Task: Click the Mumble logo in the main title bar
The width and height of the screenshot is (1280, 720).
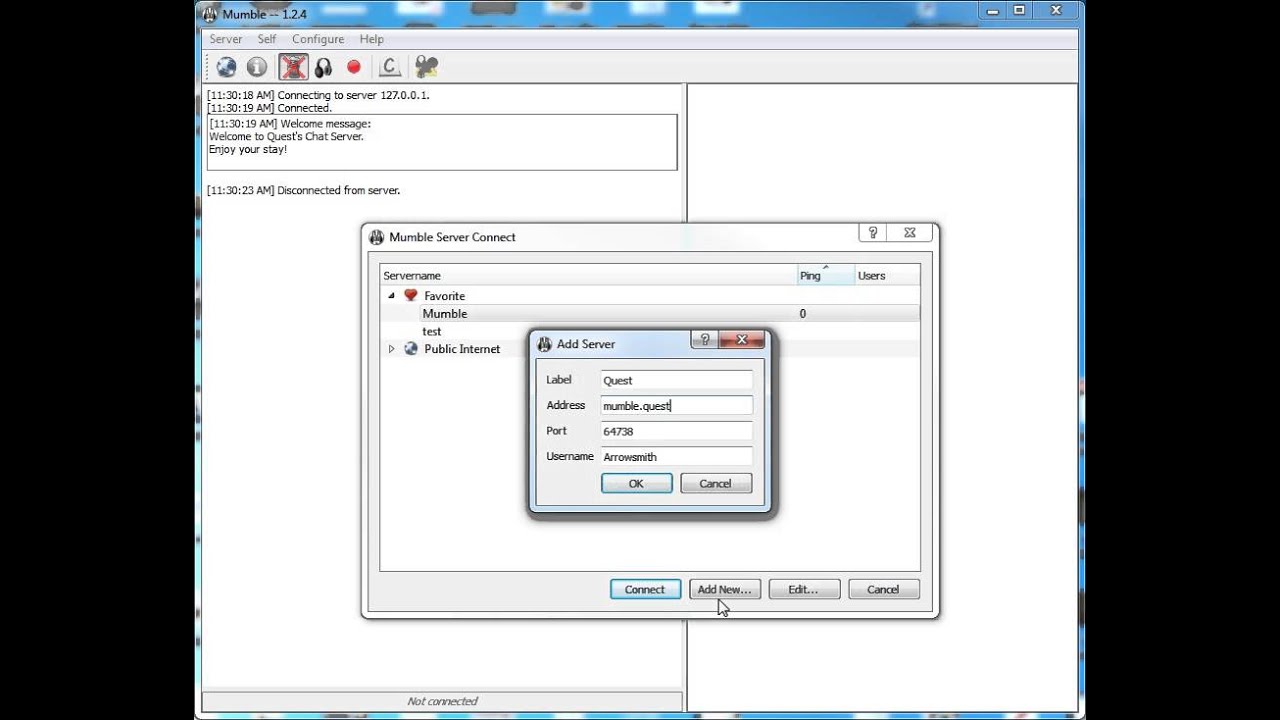Action: pyautogui.click(x=210, y=13)
